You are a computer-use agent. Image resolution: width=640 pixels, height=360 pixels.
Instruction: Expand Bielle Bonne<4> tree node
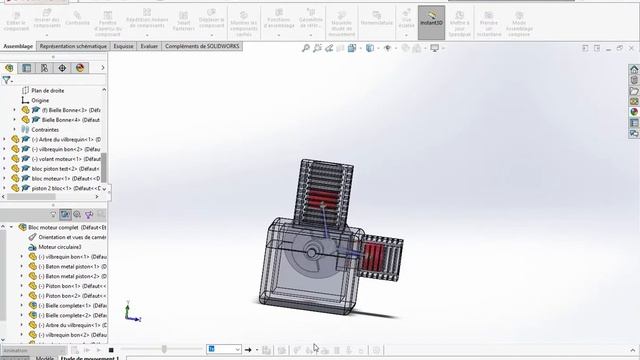tap(15, 120)
